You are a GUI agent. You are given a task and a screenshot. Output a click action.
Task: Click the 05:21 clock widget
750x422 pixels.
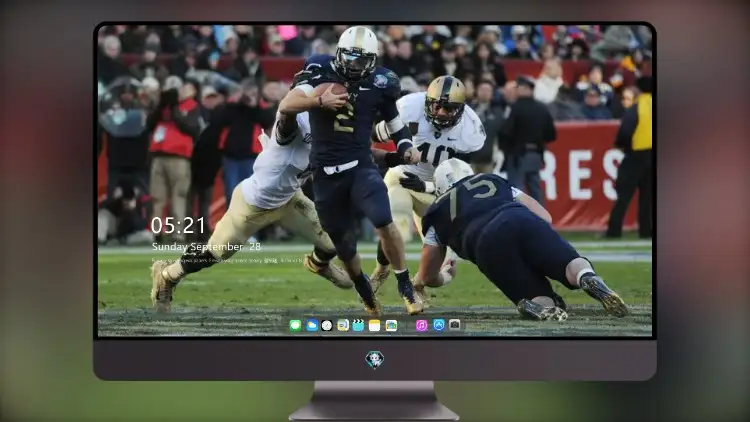tap(178, 225)
